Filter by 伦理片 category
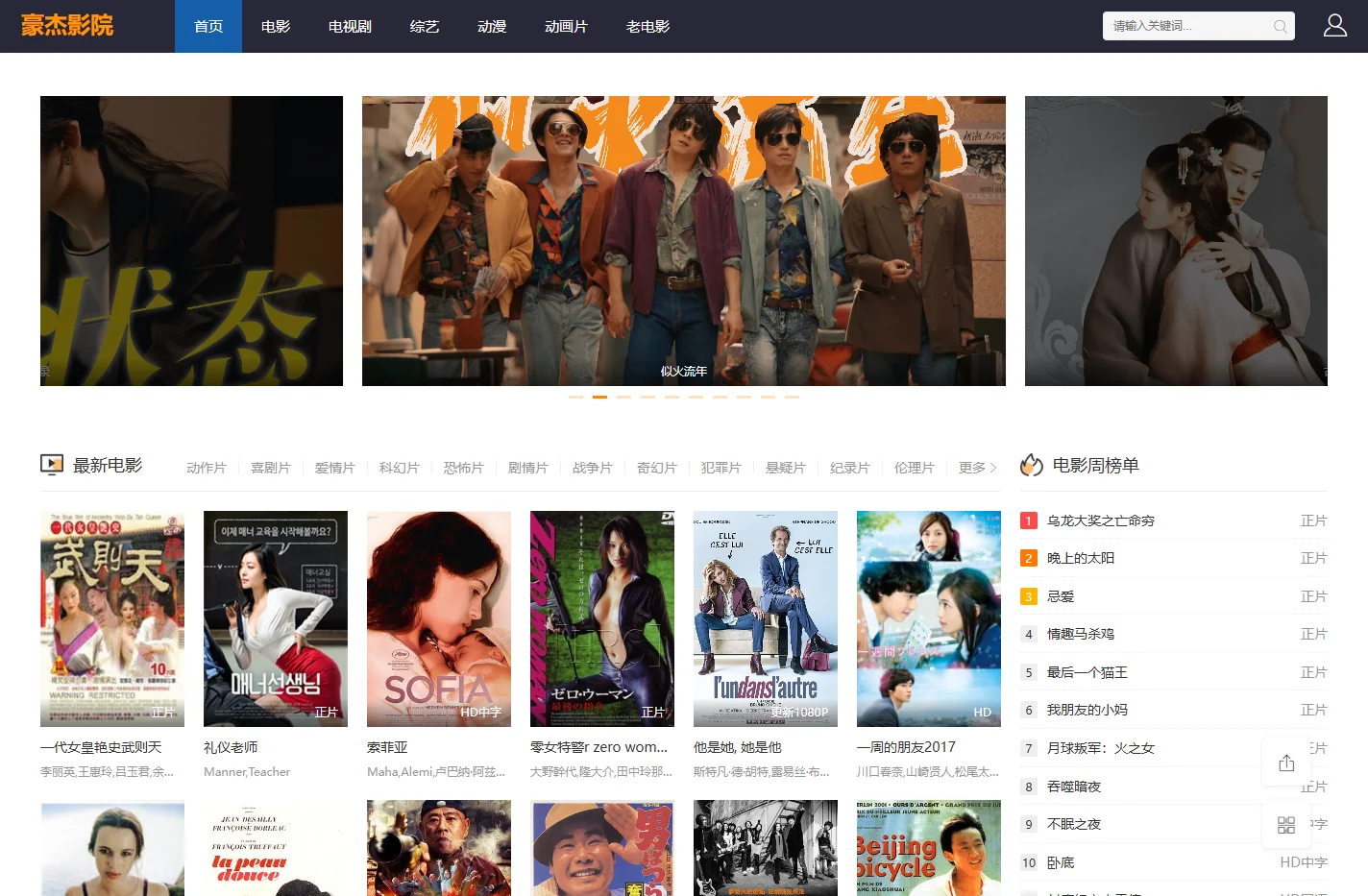Image resolution: width=1368 pixels, height=896 pixels. click(x=915, y=468)
